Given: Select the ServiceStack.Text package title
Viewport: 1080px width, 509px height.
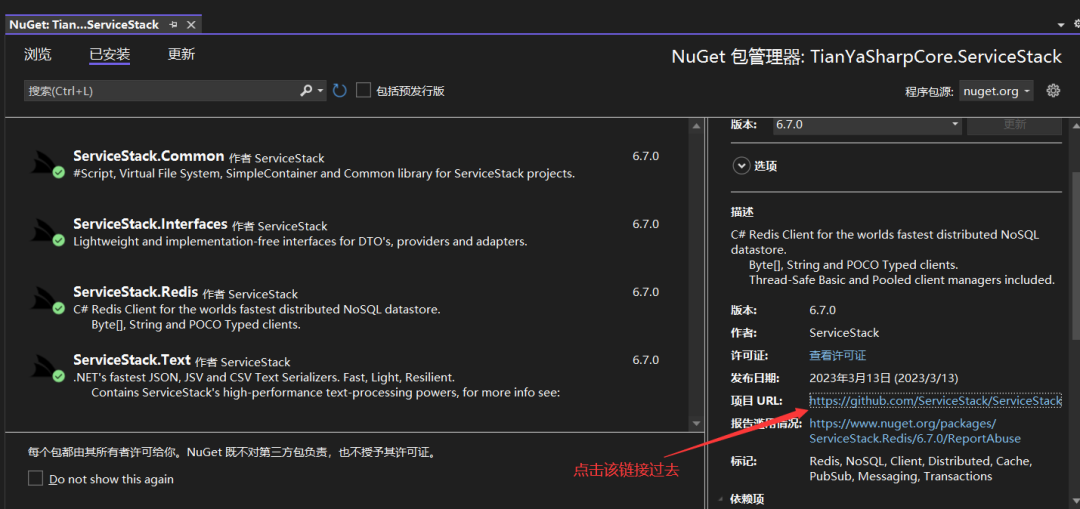Looking at the screenshot, I should pyautogui.click(x=132, y=360).
